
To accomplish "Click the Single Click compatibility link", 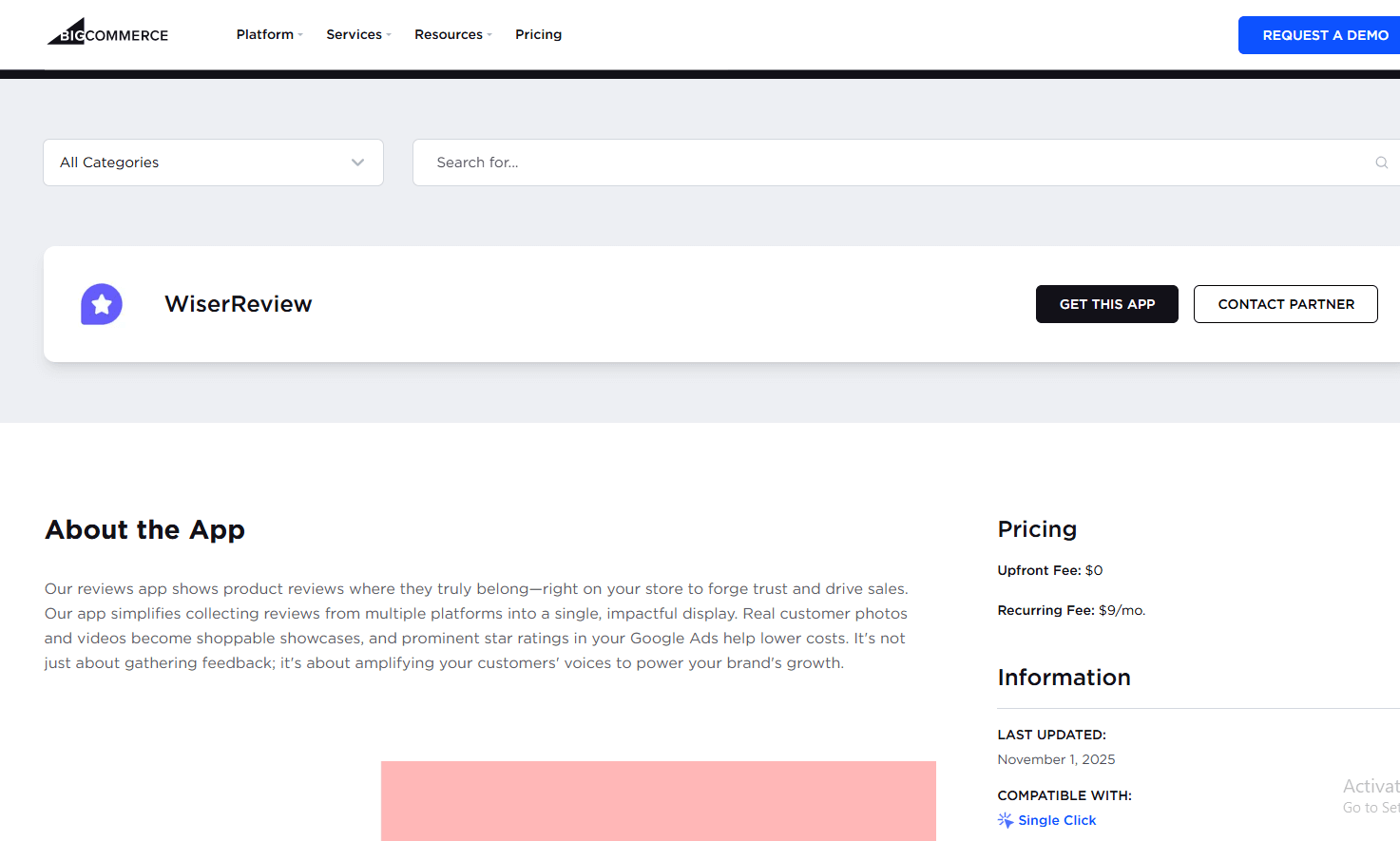I will [1056, 819].
